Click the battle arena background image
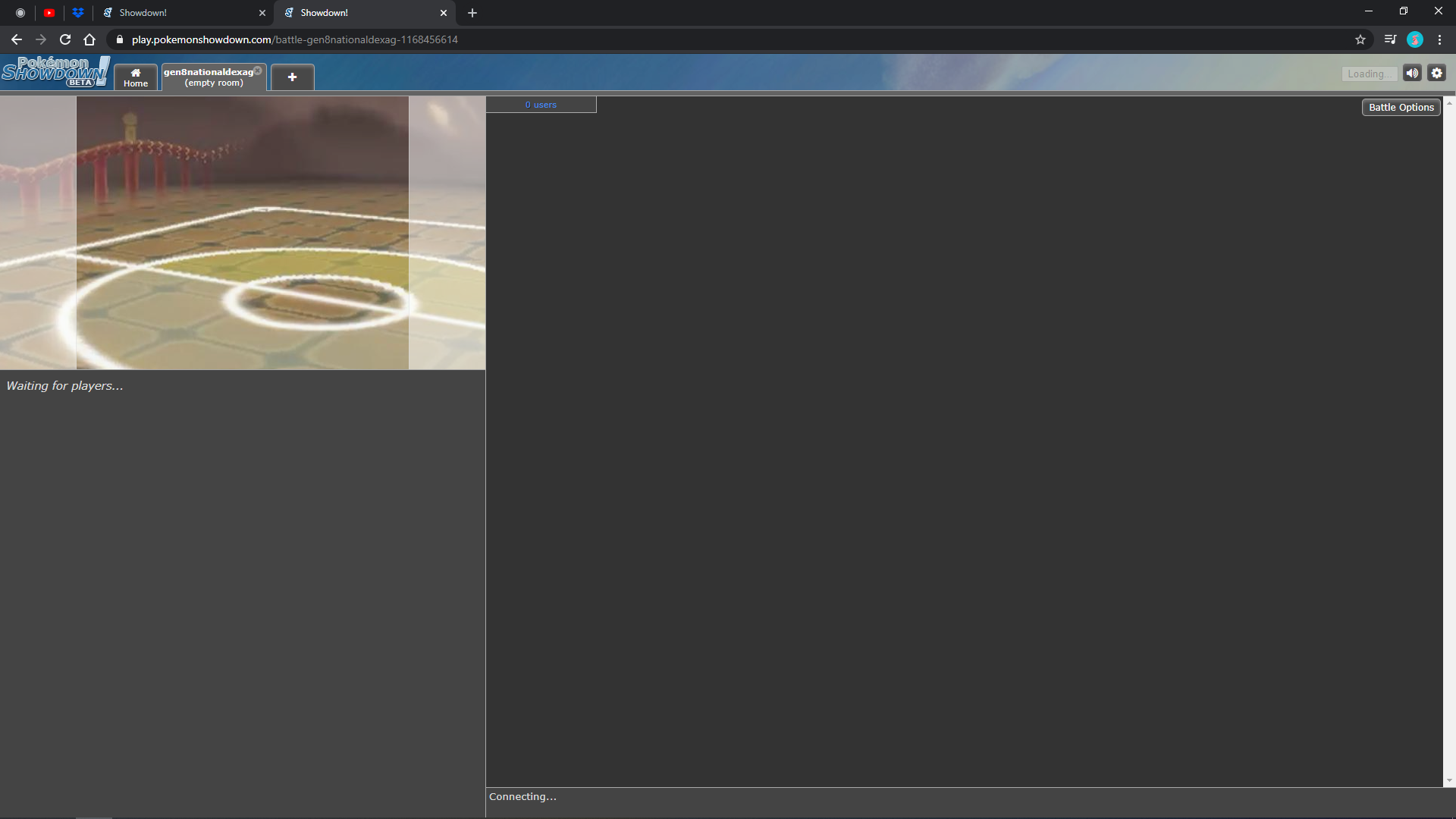The height and width of the screenshot is (819, 1456). pos(243,233)
